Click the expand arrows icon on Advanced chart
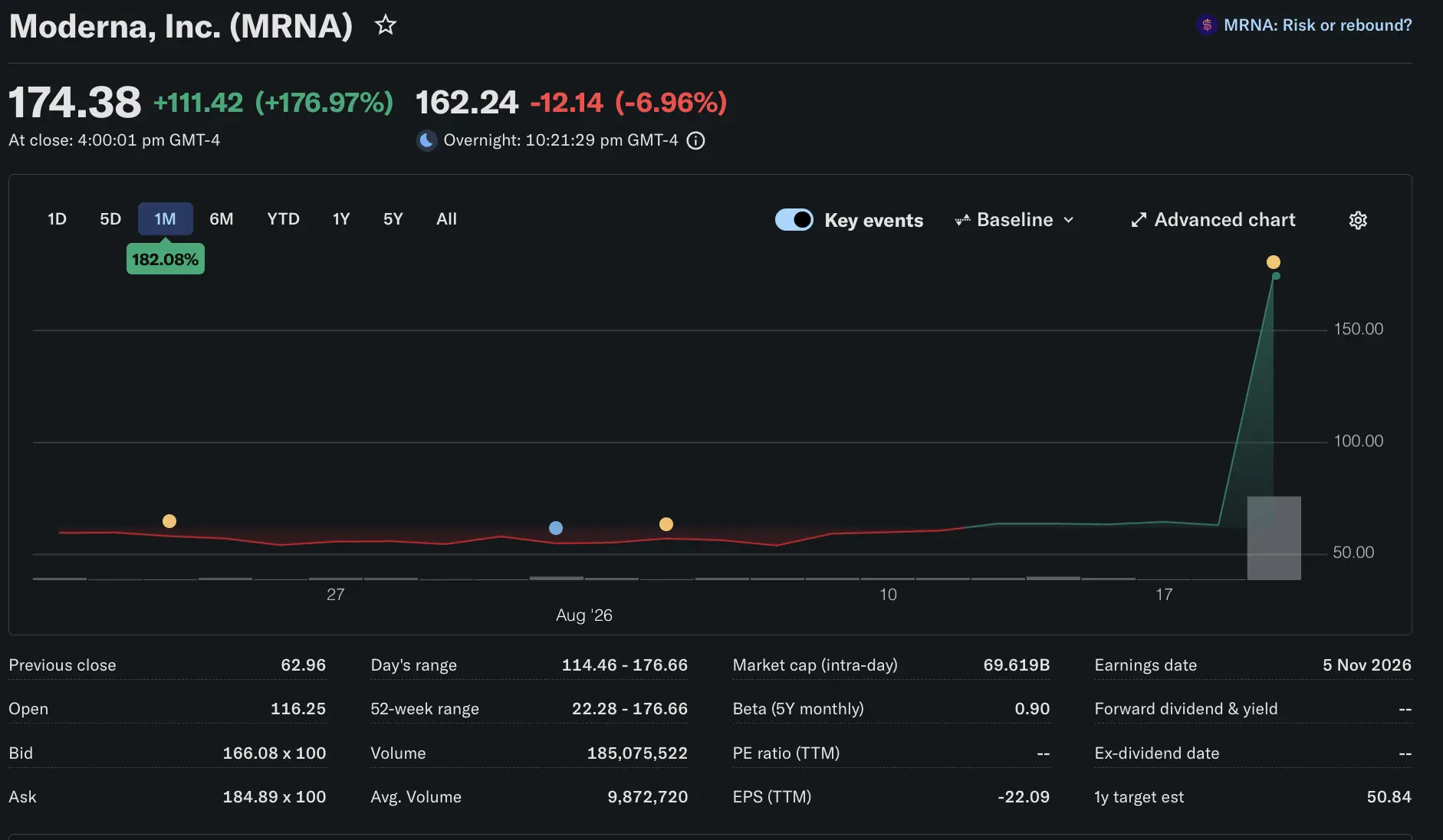Screen dimensions: 1443x840 (1139, 220)
